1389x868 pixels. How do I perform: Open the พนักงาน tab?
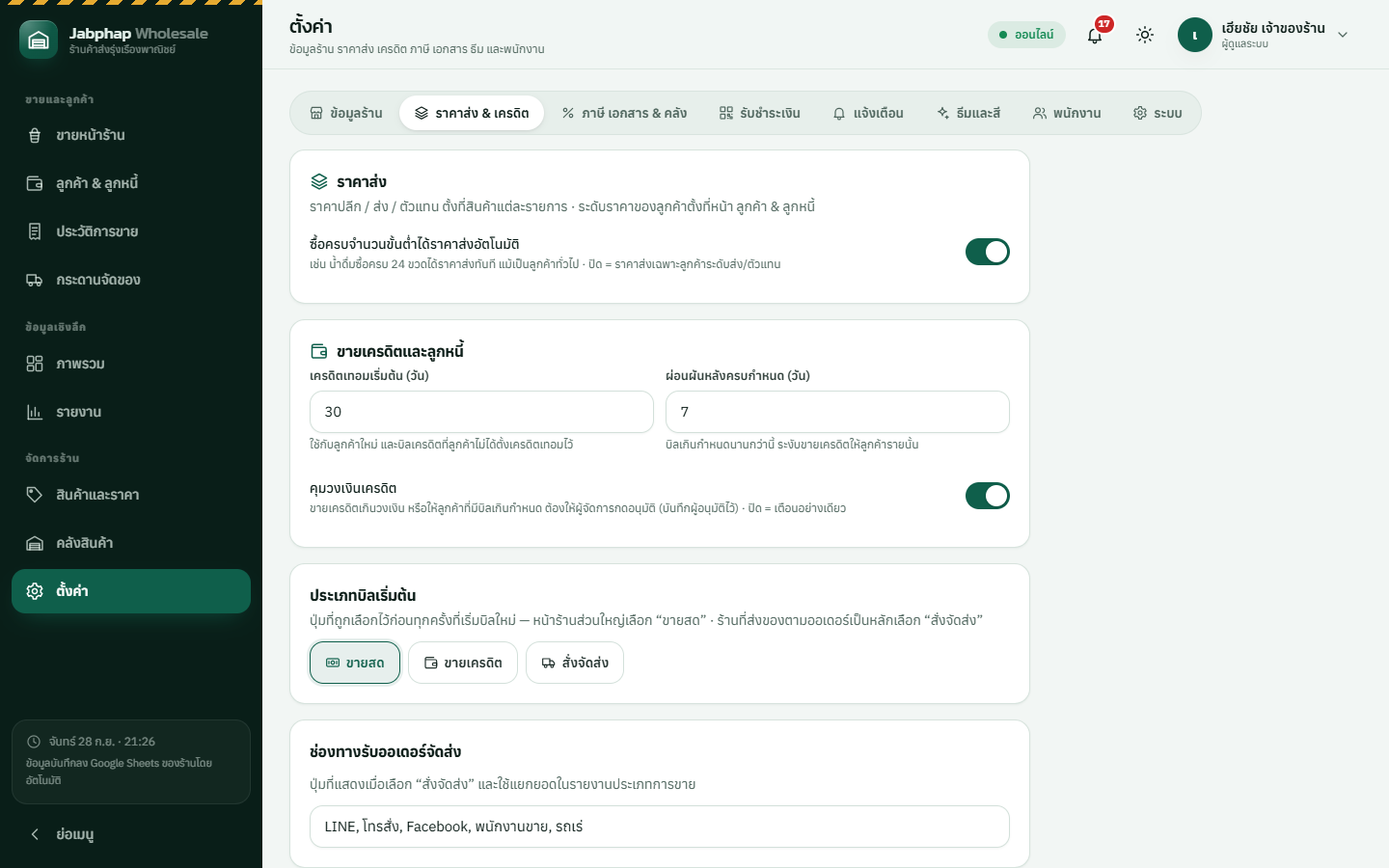1067,113
